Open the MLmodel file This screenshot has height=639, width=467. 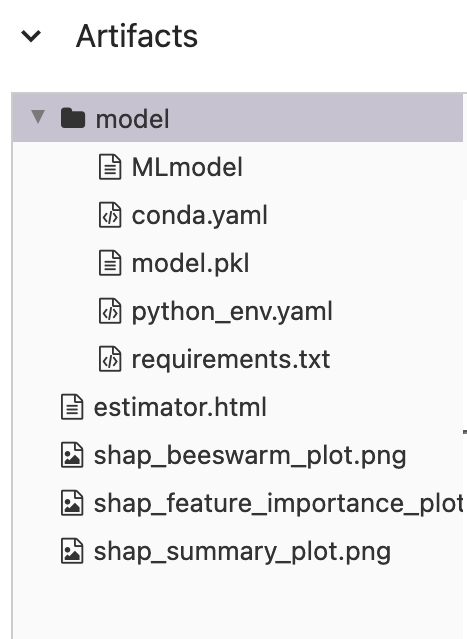point(187,167)
